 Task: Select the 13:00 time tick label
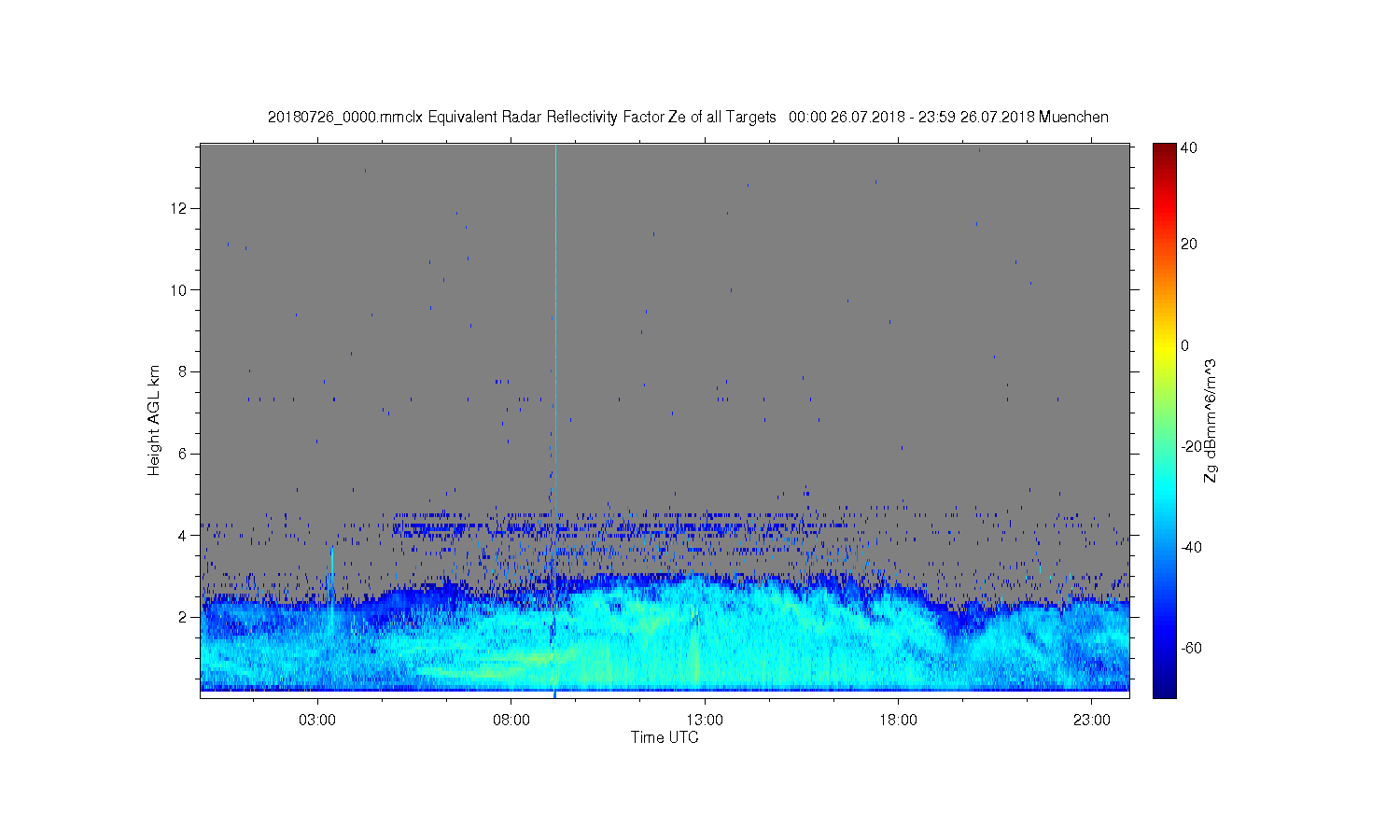(x=705, y=721)
